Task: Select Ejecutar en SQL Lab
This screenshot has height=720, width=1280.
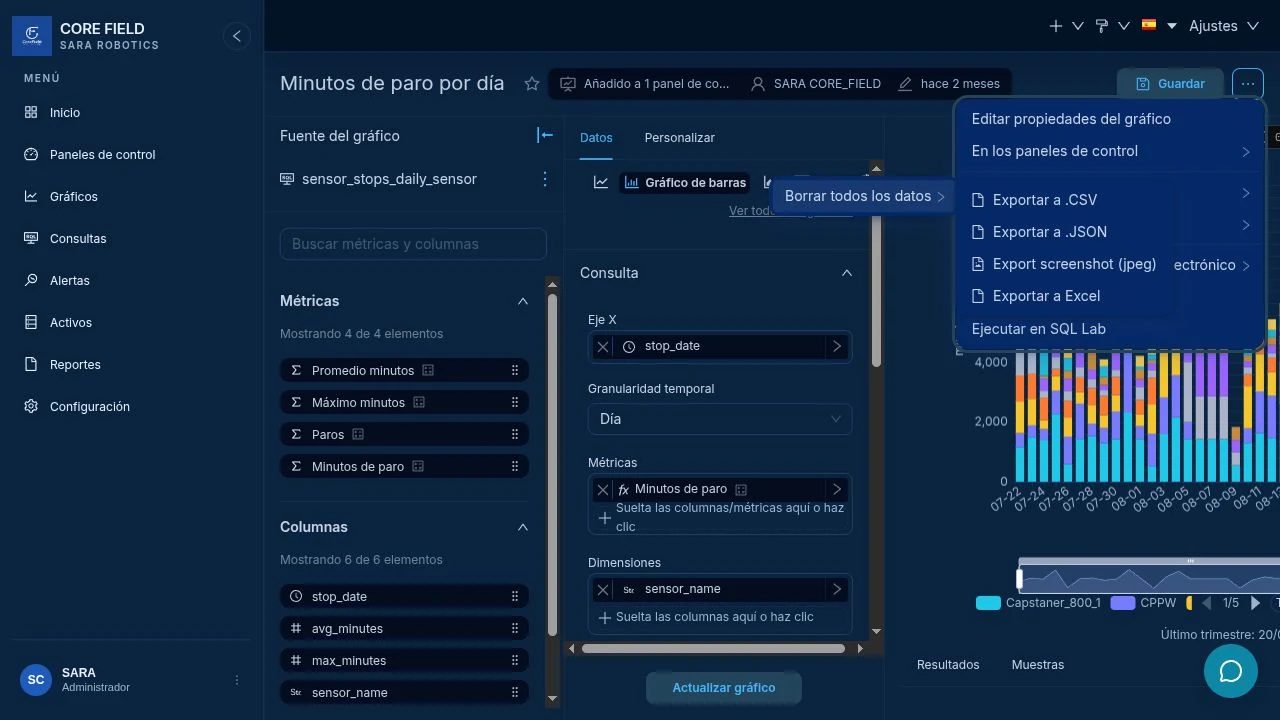Action: tap(1038, 329)
